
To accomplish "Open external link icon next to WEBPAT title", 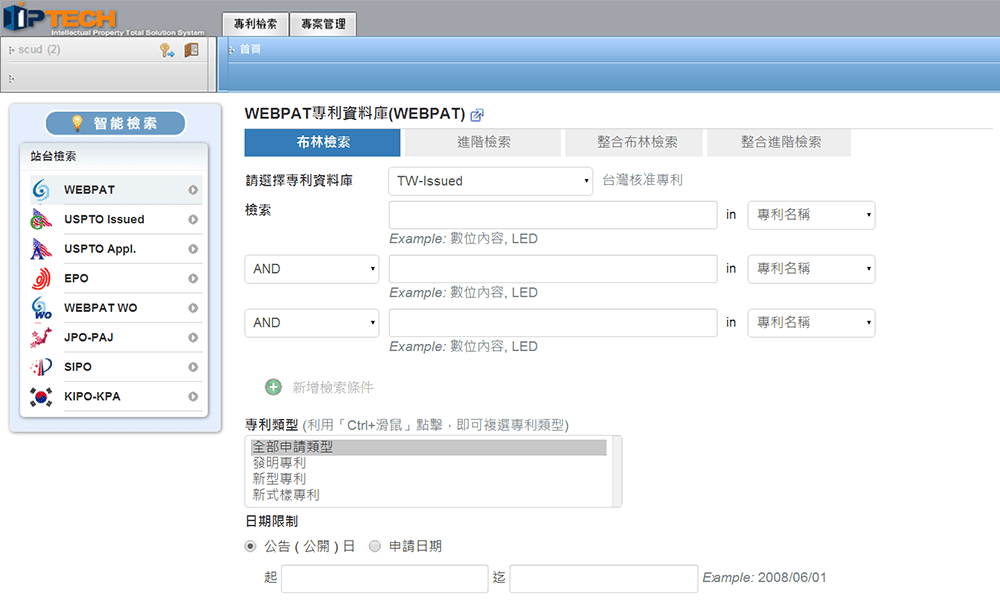I will (476, 115).
